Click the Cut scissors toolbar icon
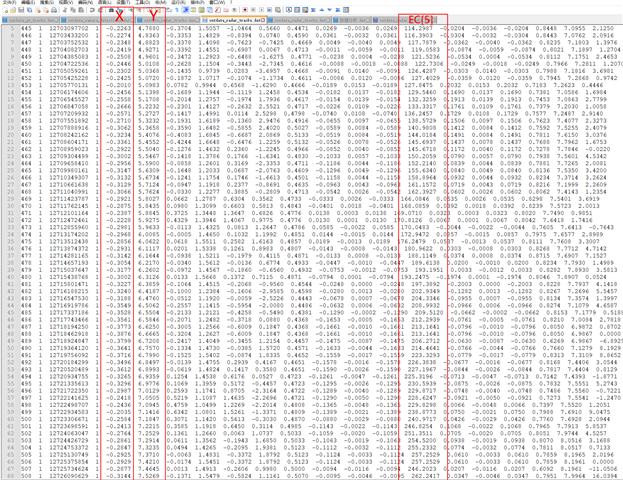The width and height of the screenshot is (623, 480). pos(65,10)
